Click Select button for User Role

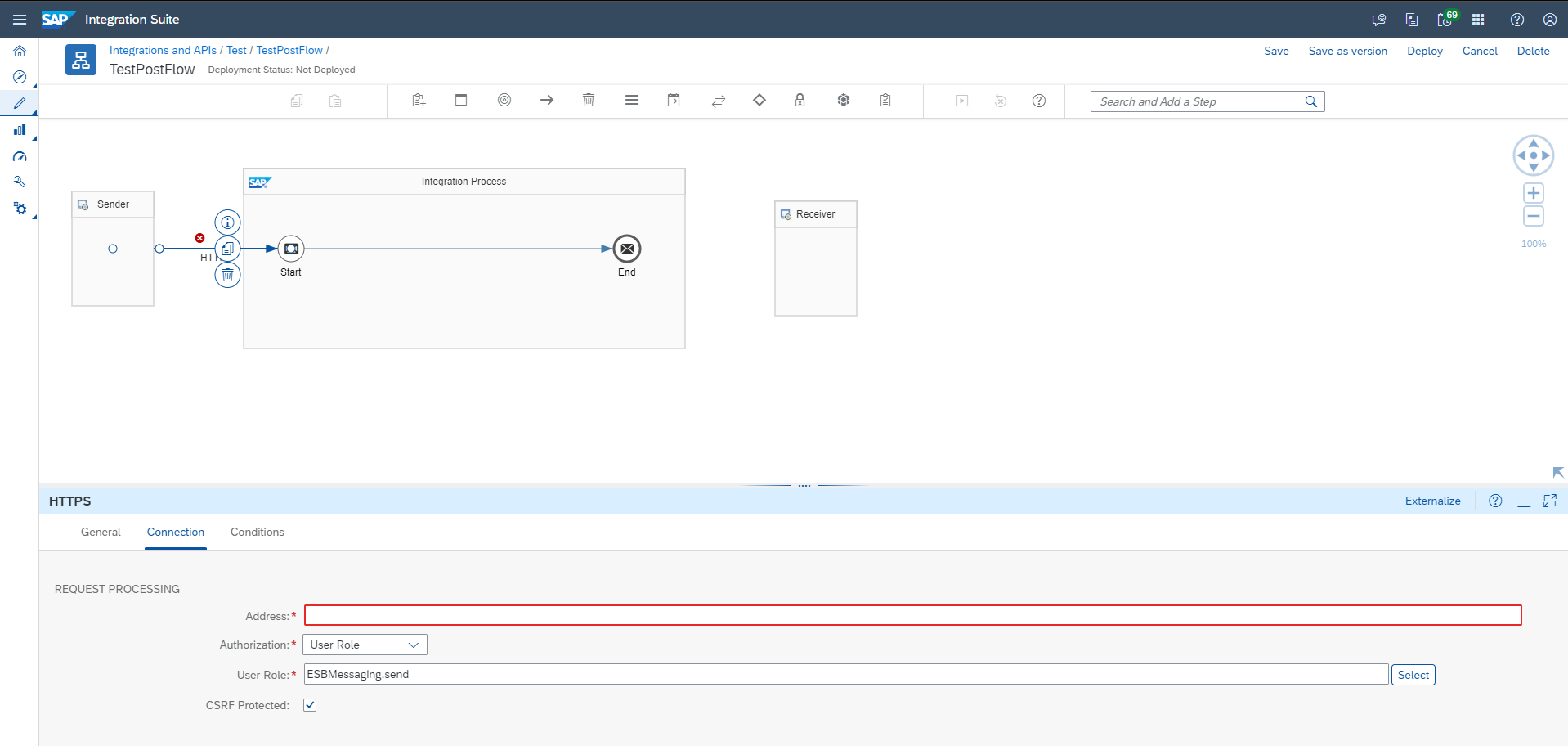click(x=1413, y=675)
